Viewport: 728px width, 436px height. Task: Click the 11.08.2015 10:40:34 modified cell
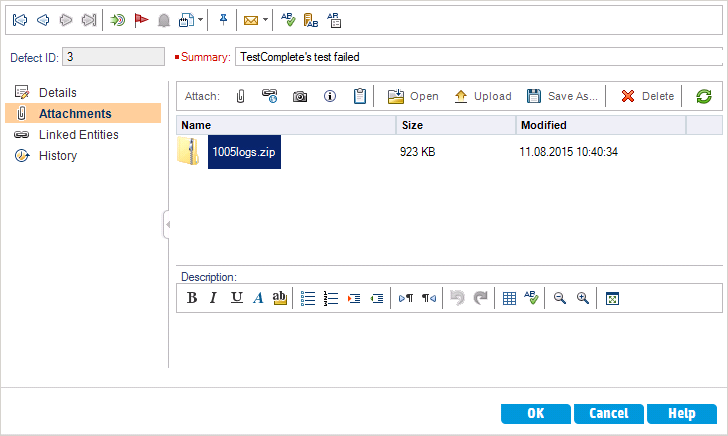click(x=568, y=152)
